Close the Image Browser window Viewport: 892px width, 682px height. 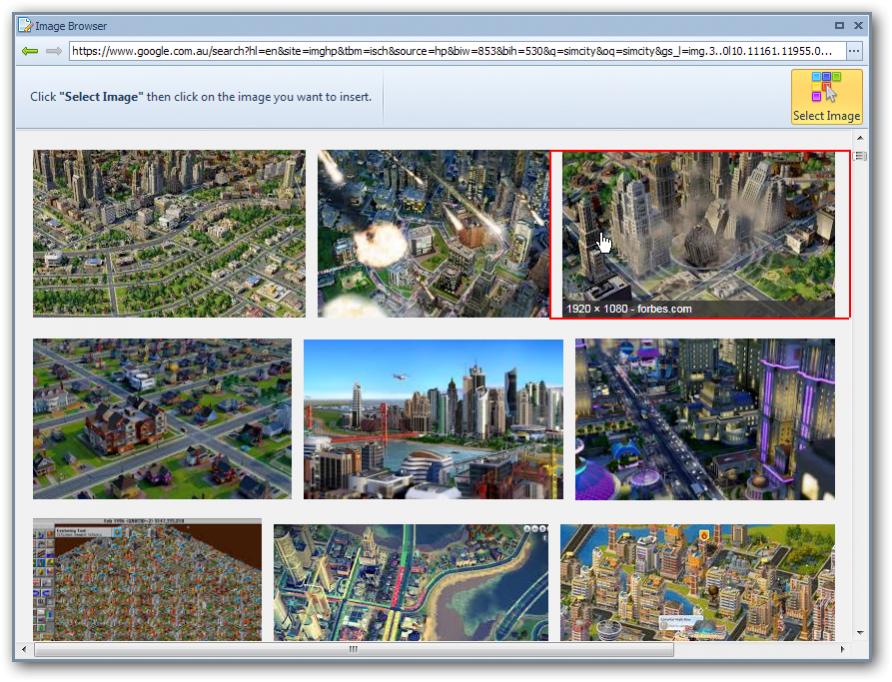(x=858, y=26)
